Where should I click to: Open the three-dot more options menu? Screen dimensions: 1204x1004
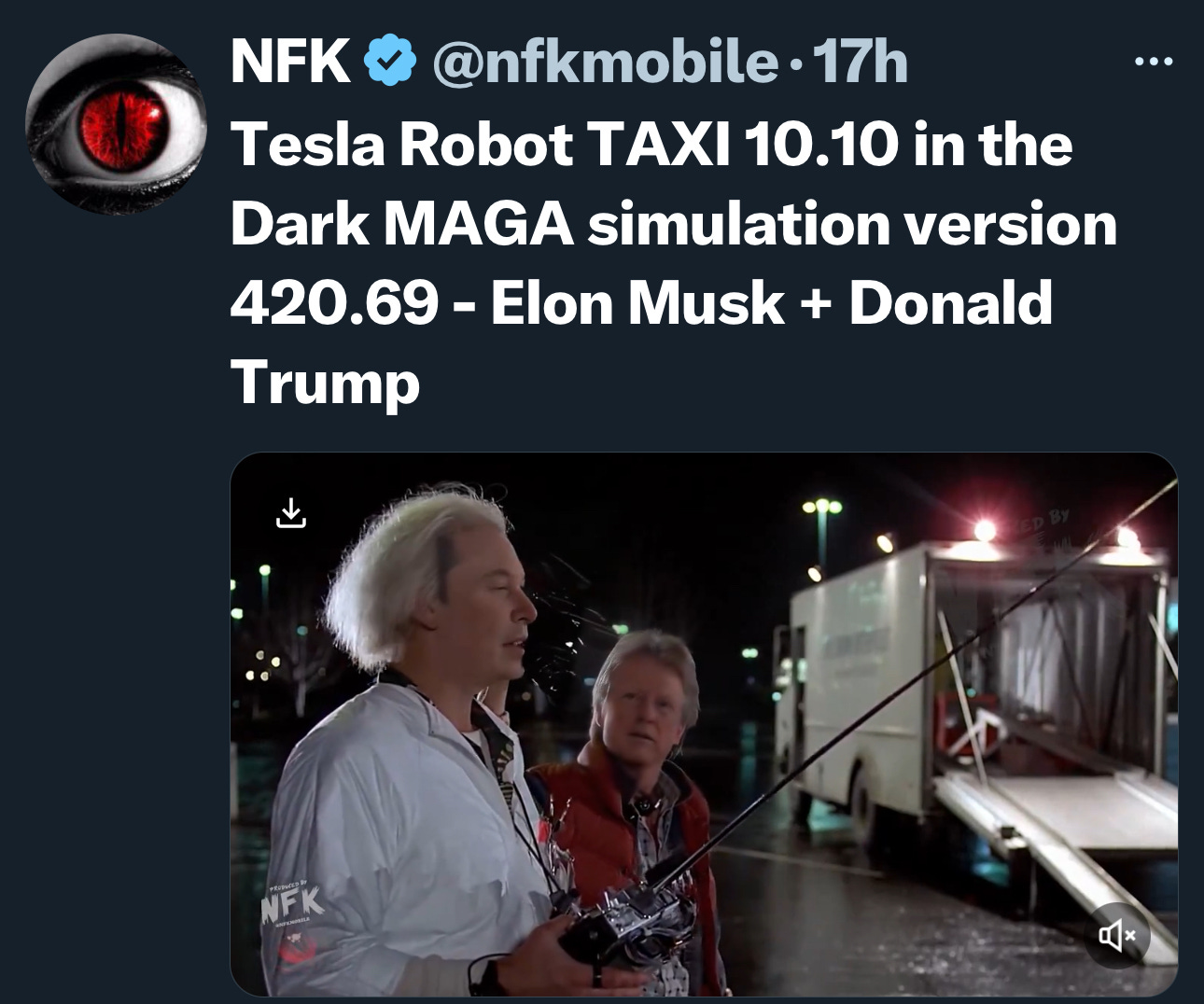pyautogui.click(x=1154, y=63)
